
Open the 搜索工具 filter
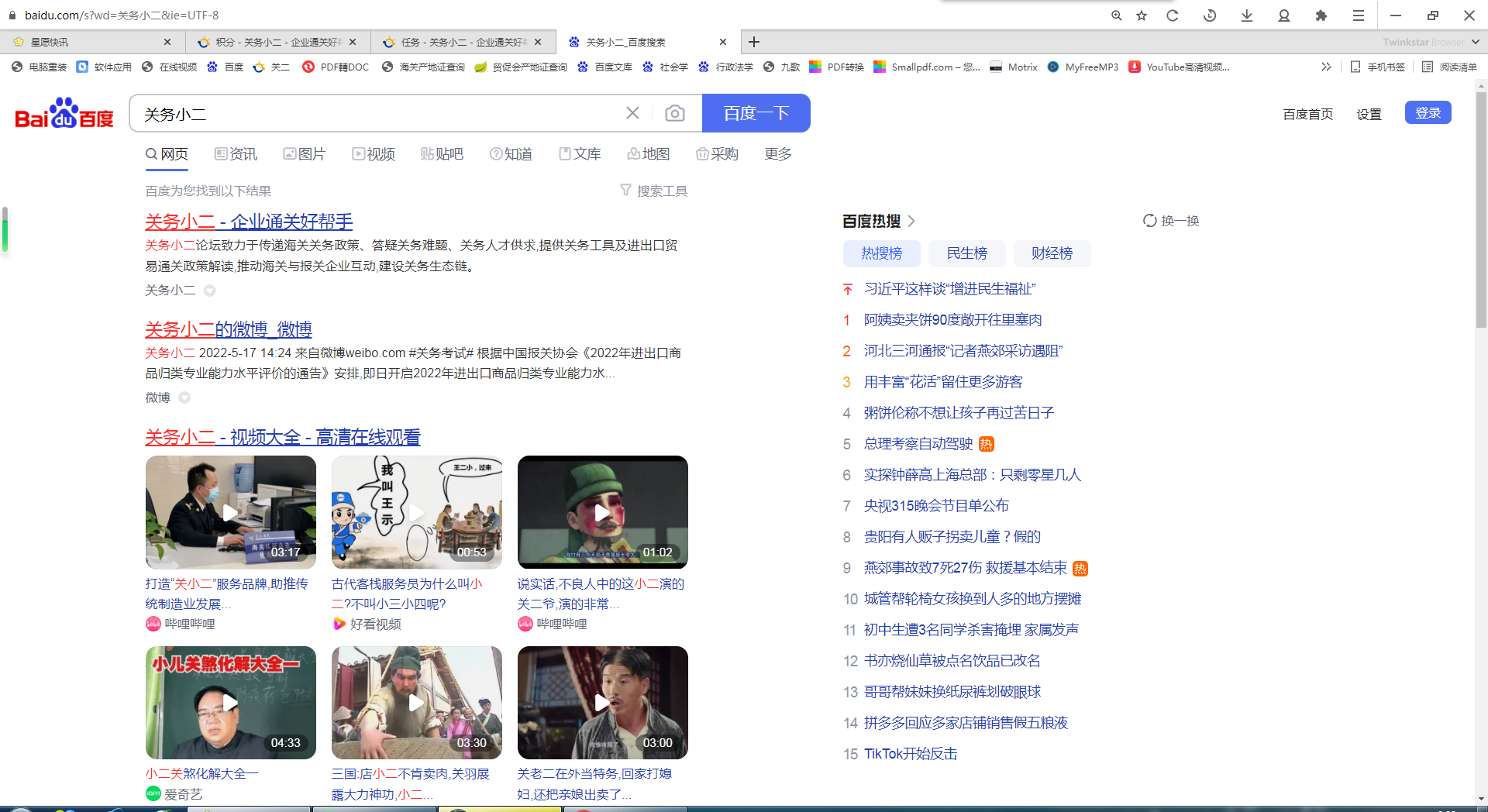tap(653, 191)
